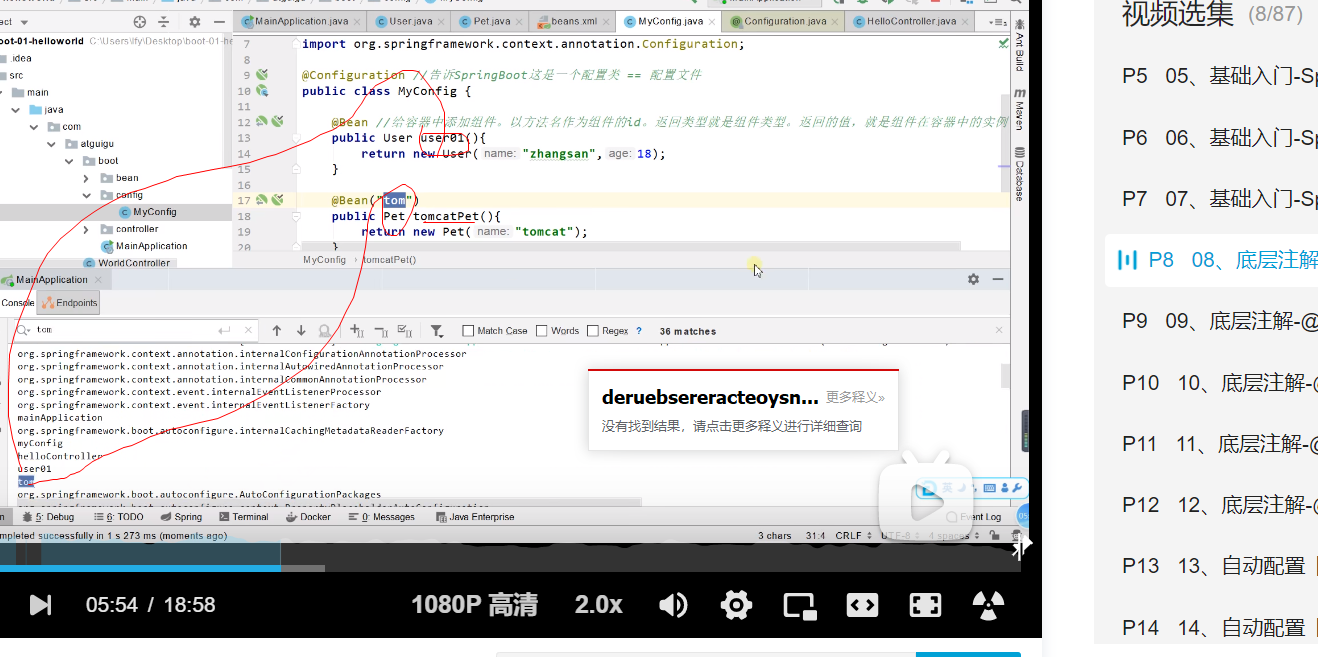1318x657 pixels.
Task: Collapse the atguigu package node
Action: tap(53, 143)
